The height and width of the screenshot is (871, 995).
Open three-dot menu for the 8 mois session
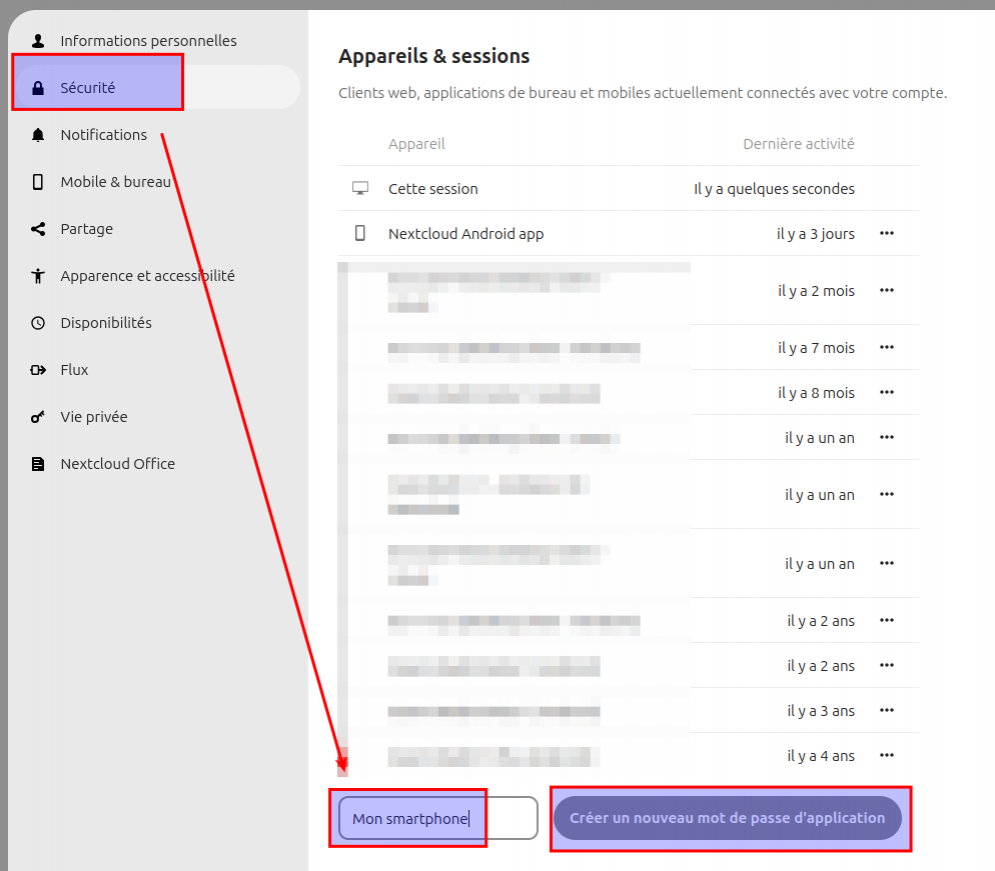(x=886, y=393)
